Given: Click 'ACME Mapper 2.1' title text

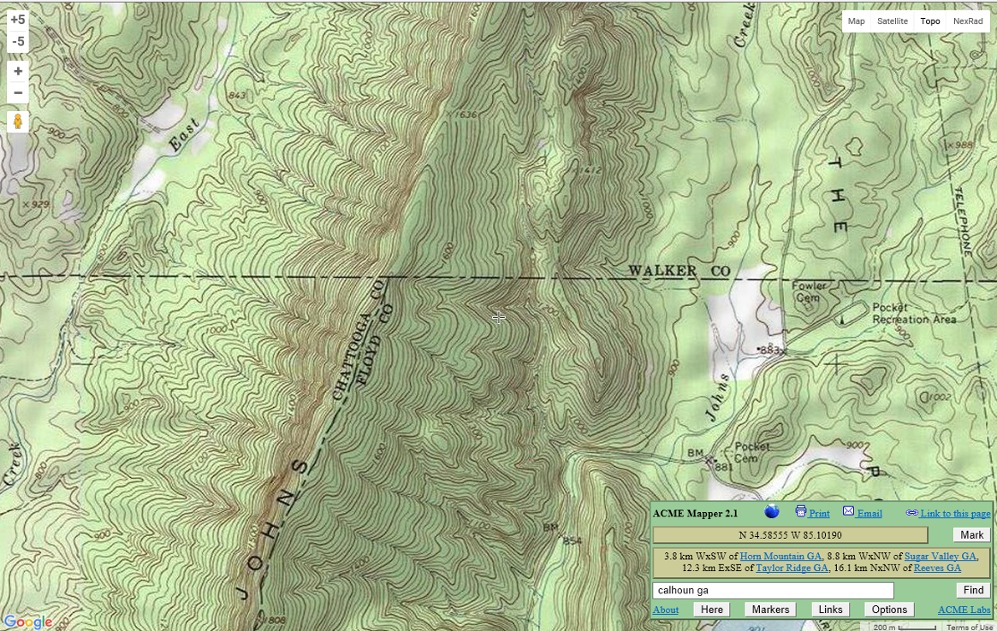Looking at the screenshot, I should [695, 513].
